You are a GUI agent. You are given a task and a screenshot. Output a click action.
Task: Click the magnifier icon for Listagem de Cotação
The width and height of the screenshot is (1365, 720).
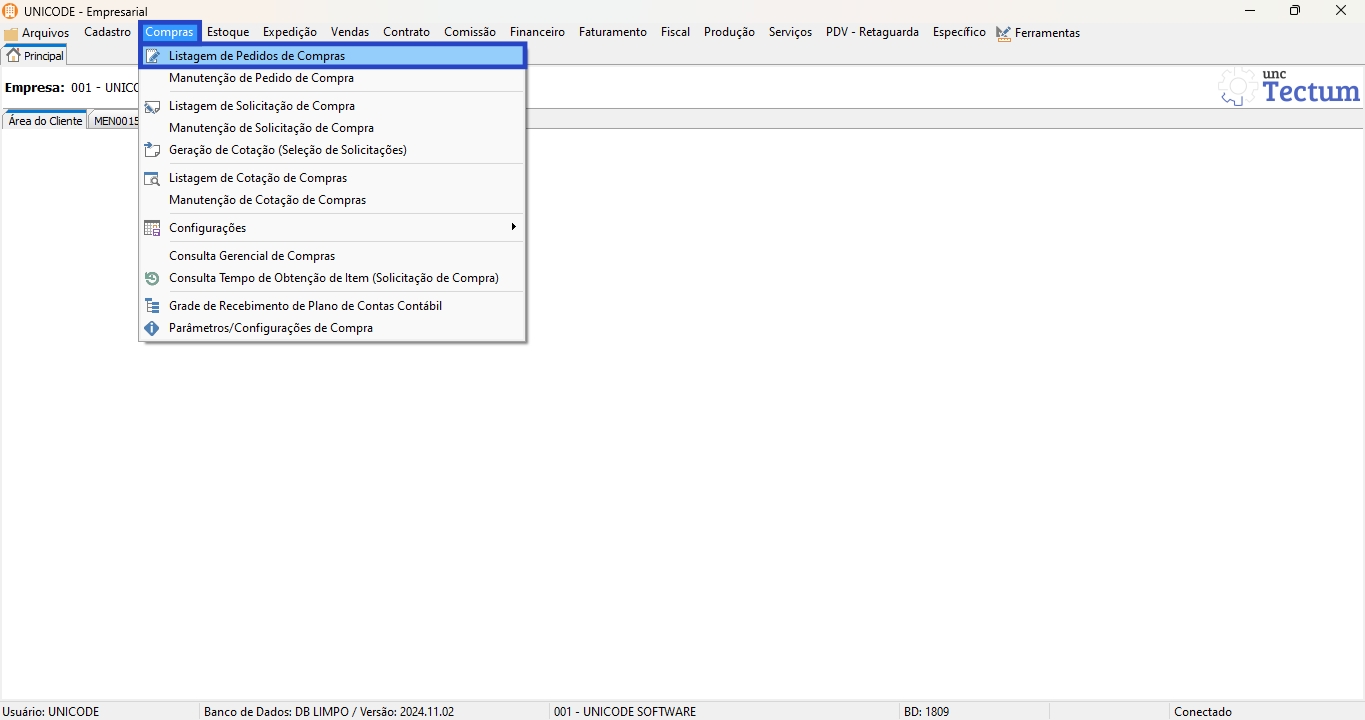[x=152, y=178]
